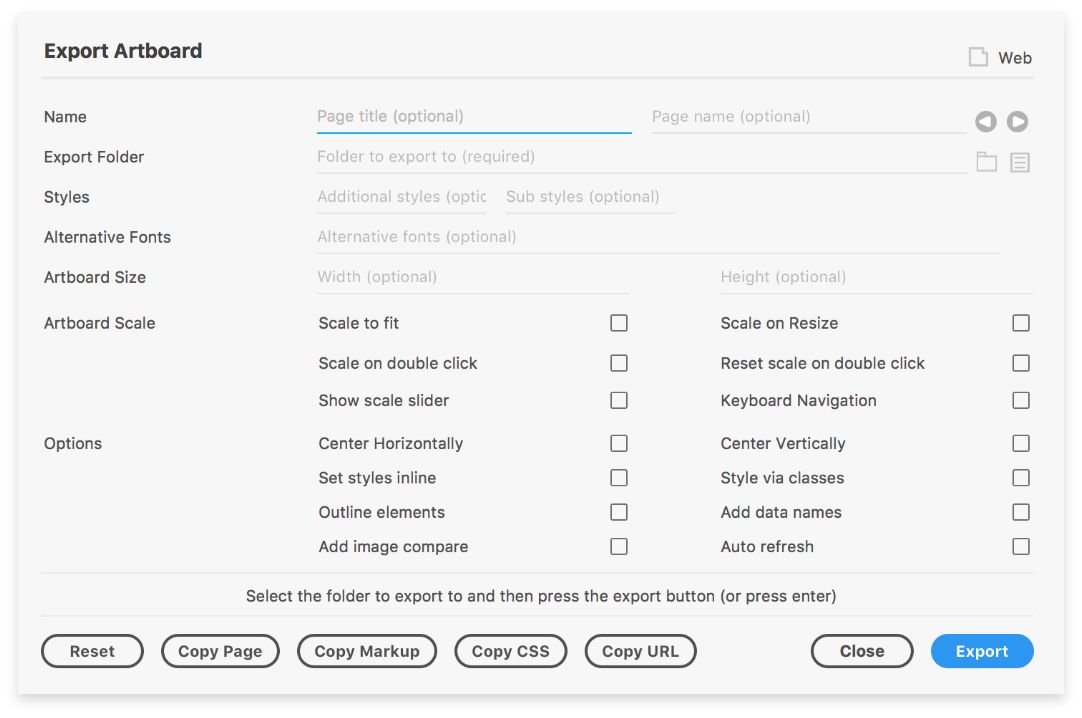Open the export folder browse icon
The height and width of the screenshot is (718, 1082).
pyautogui.click(x=987, y=162)
